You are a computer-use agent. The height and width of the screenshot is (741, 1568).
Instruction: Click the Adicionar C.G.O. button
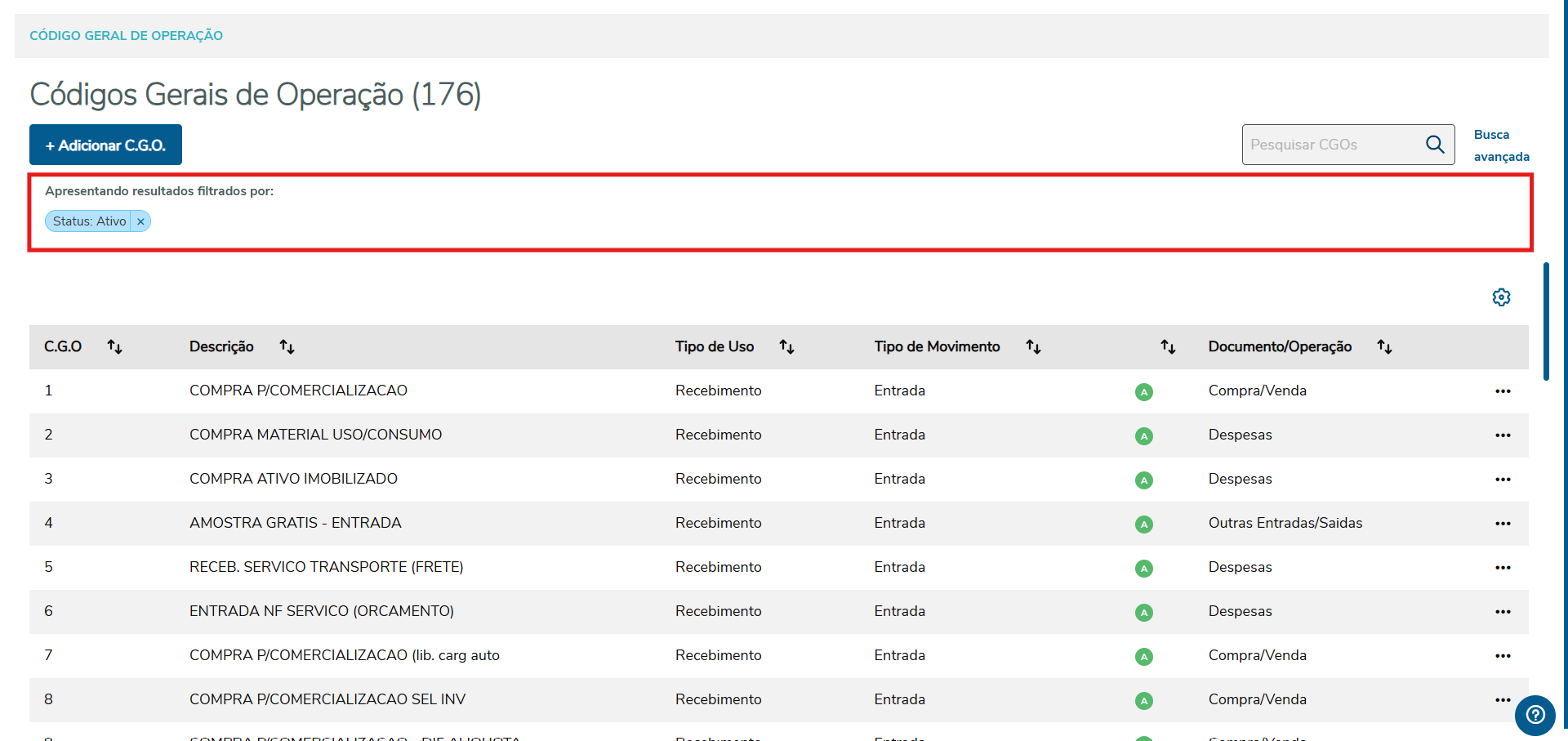105,145
